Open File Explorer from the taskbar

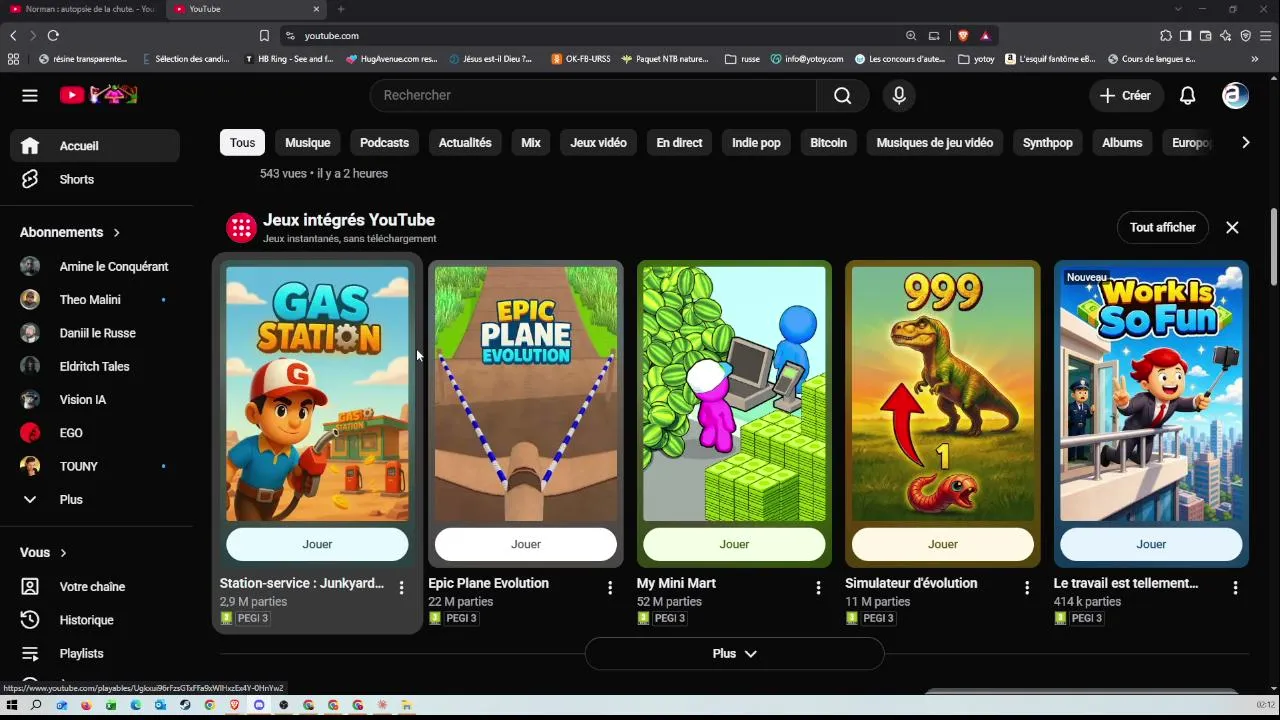[x=407, y=705]
